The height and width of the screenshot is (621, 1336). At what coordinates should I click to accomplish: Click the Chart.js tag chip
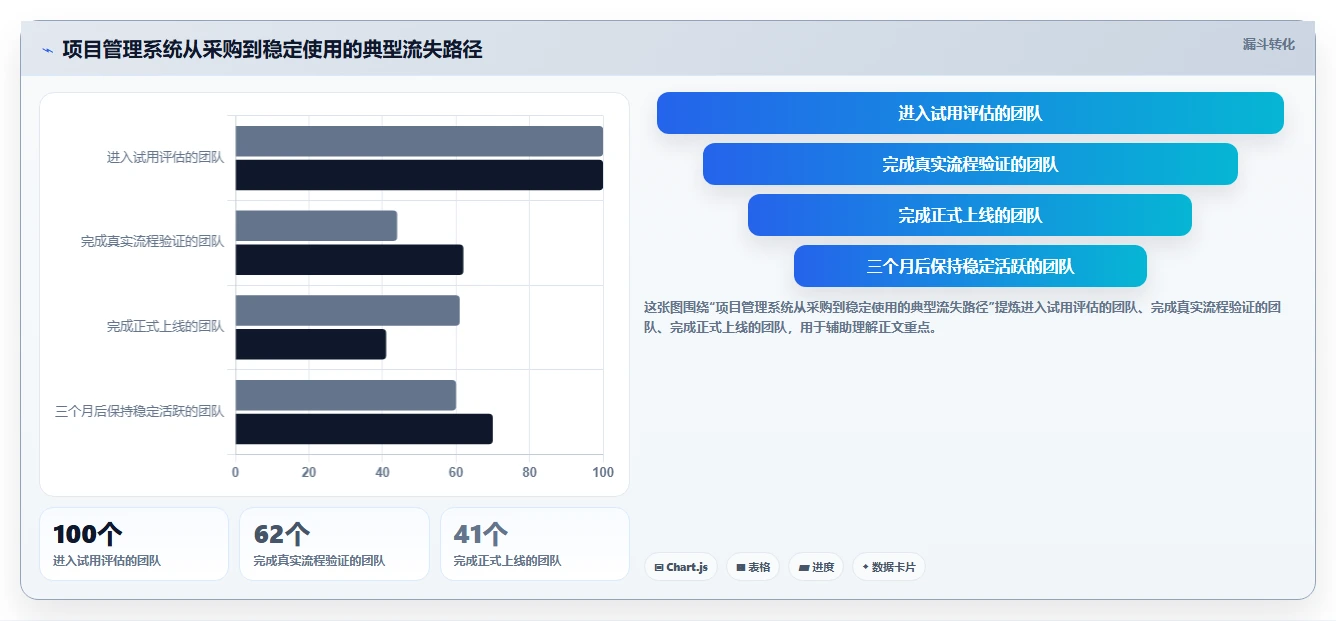pyautogui.click(x=680, y=567)
